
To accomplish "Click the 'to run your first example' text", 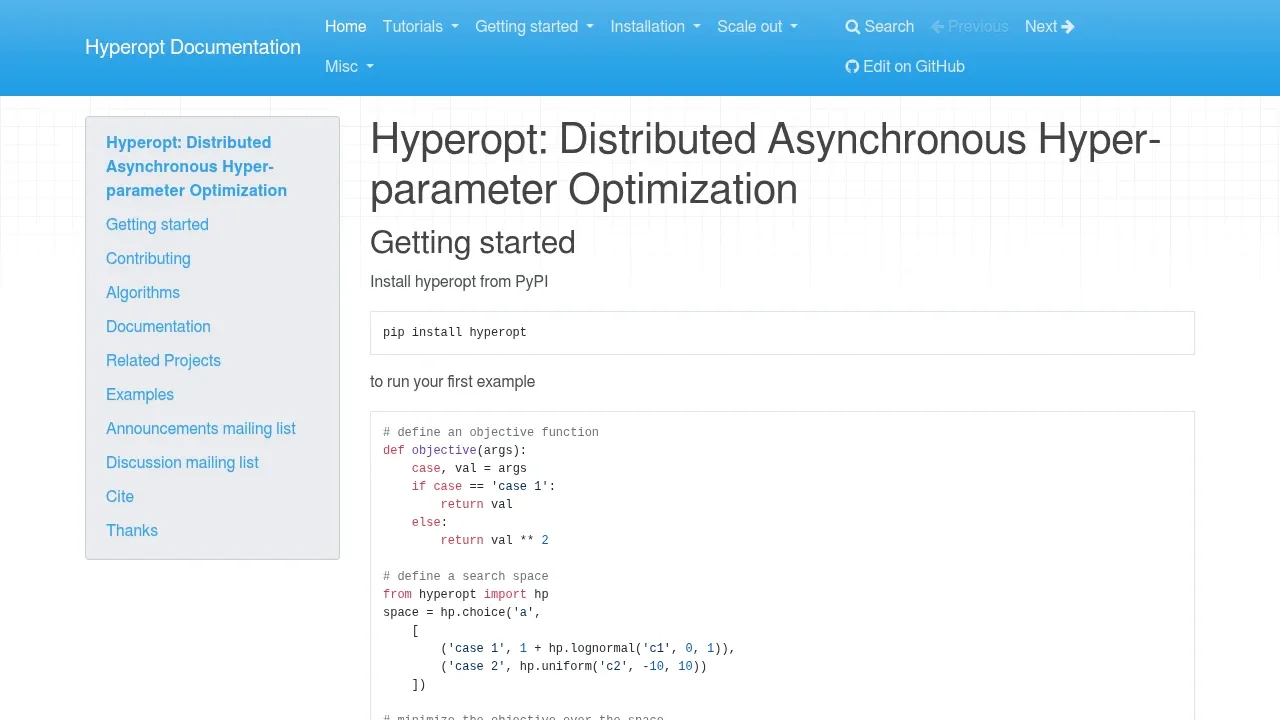I will [452, 382].
